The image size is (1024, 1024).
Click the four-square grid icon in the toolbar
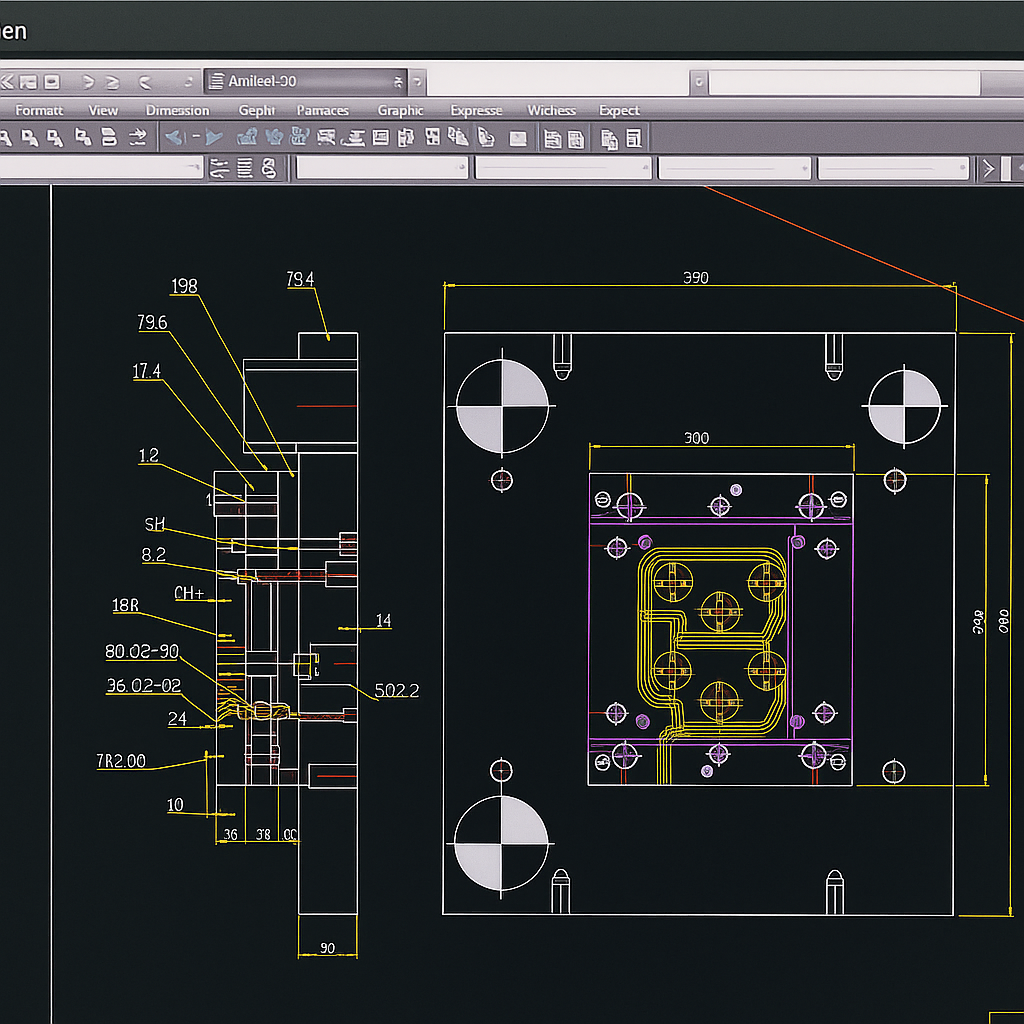pyautogui.click(x=432, y=136)
